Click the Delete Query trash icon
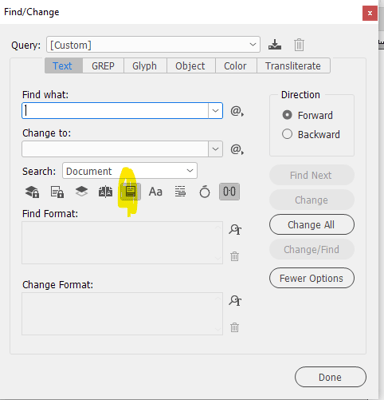The image size is (384, 400). click(x=299, y=45)
